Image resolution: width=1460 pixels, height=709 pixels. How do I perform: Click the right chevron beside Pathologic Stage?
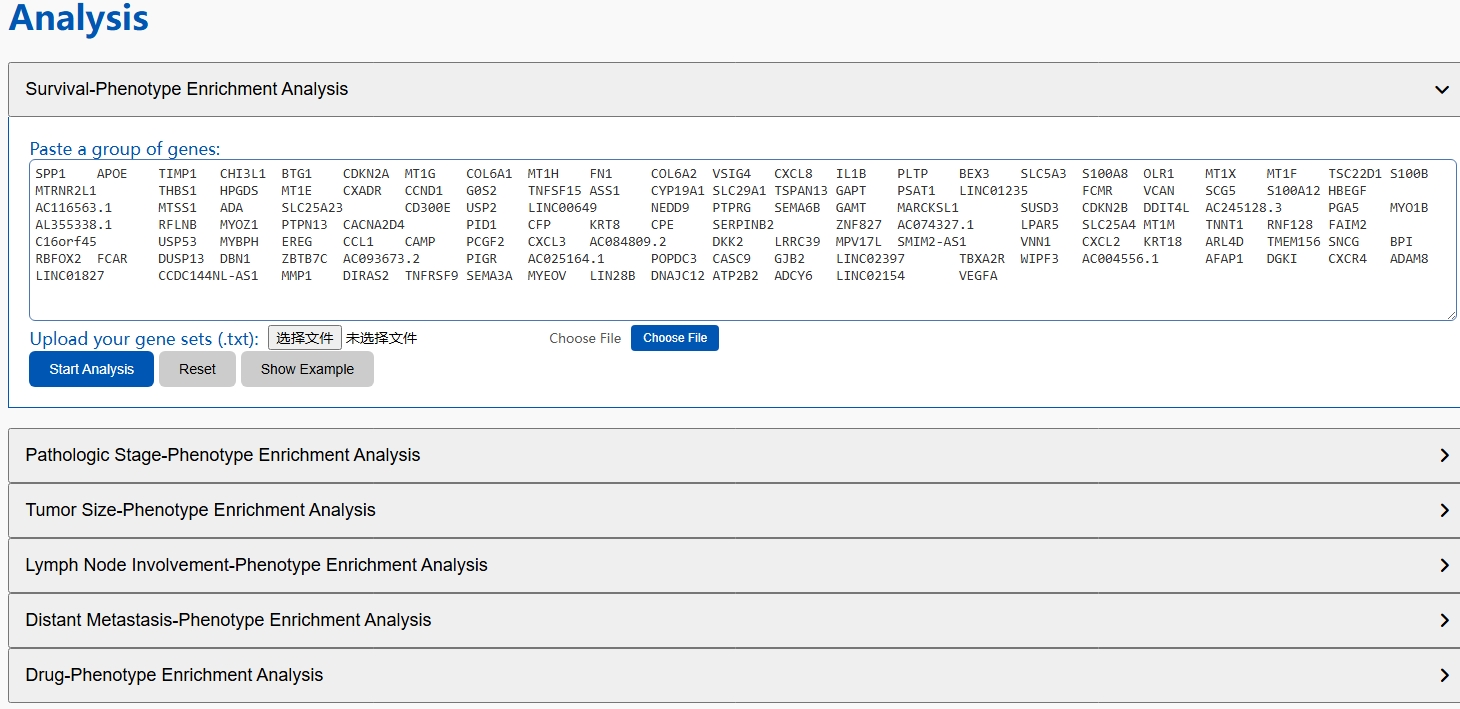click(x=1443, y=455)
